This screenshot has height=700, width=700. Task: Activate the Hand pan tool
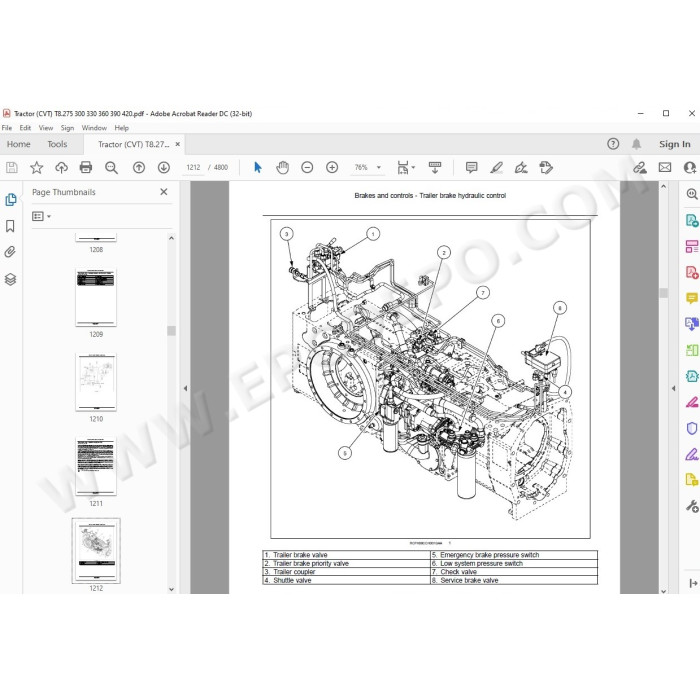coord(283,167)
